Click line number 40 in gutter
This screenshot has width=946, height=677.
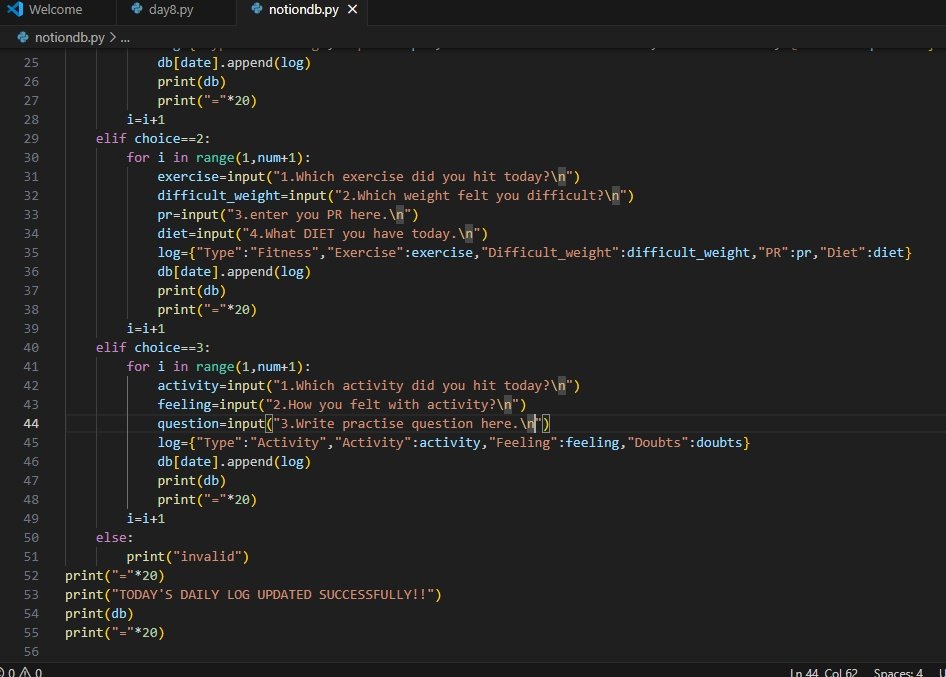point(31,348)
